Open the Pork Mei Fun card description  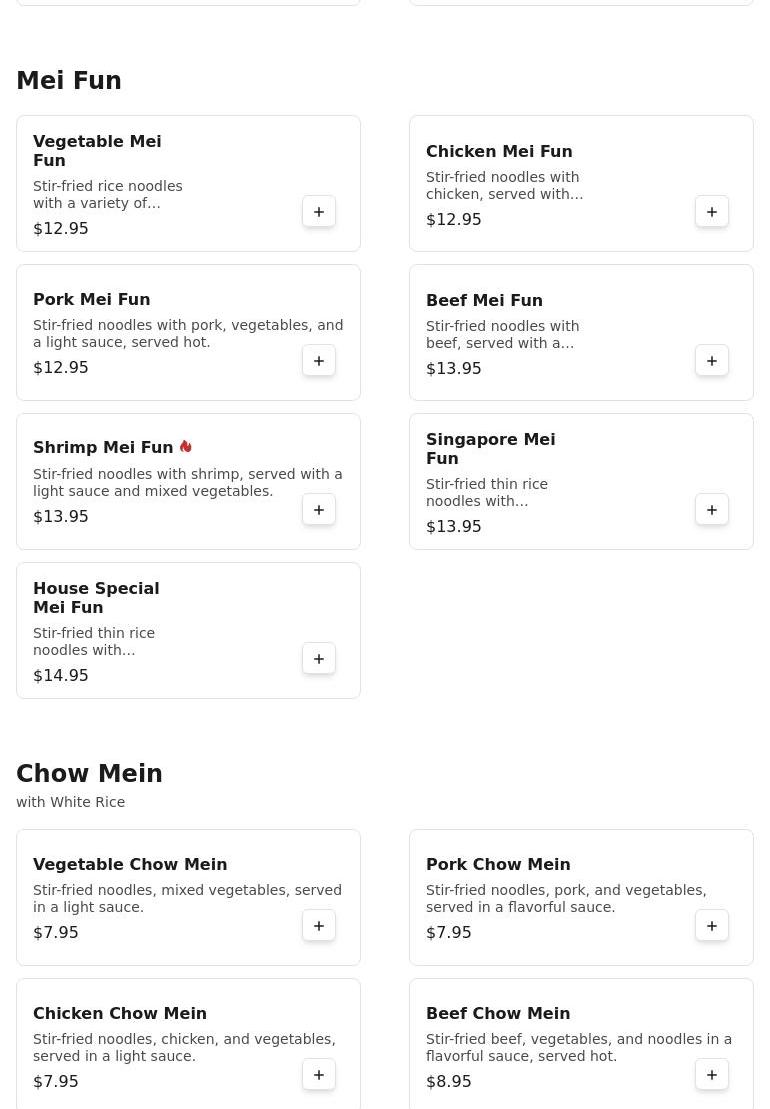point(188,333)
